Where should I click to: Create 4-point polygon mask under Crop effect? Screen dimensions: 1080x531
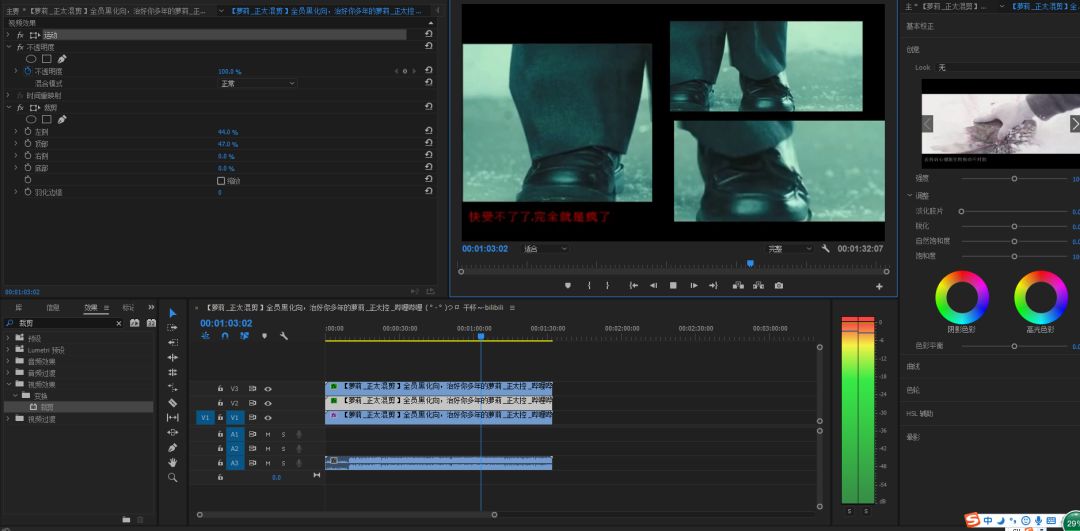47,120
